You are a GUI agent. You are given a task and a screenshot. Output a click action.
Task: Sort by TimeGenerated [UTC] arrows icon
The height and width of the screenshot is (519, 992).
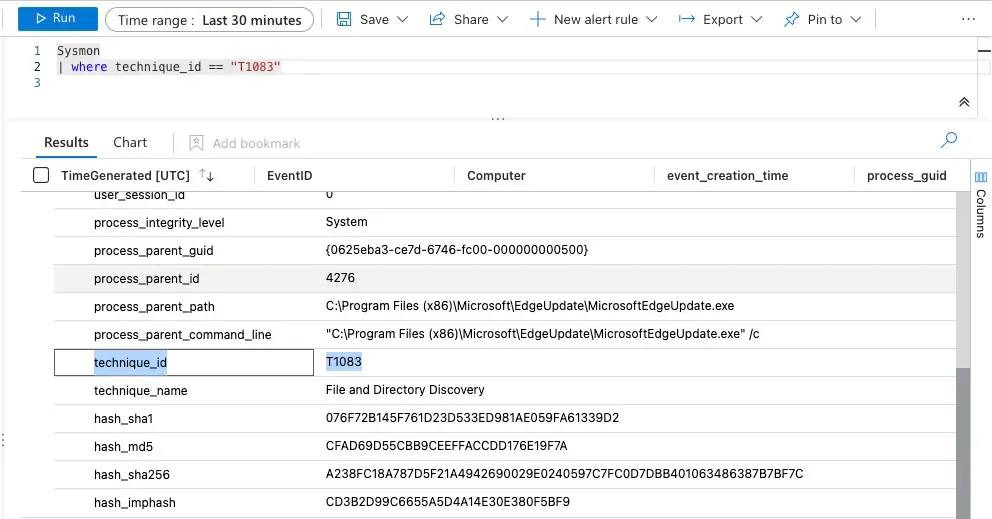pyautogui.click(x=206, y=175)
